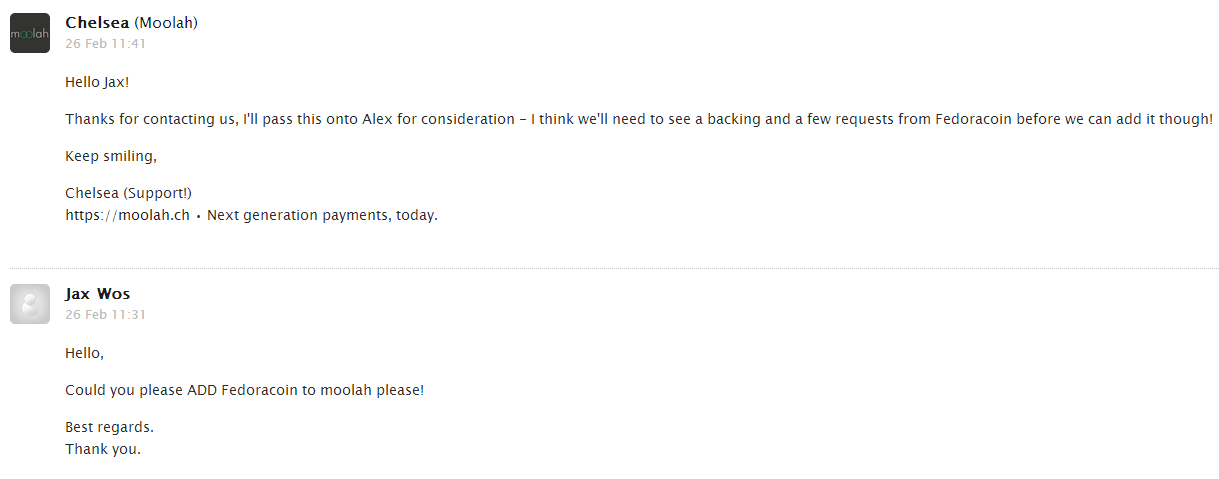The image size is (1219, 479).
Task: Click the "Next generation payments, today." tagline
Action: [322, 215]
